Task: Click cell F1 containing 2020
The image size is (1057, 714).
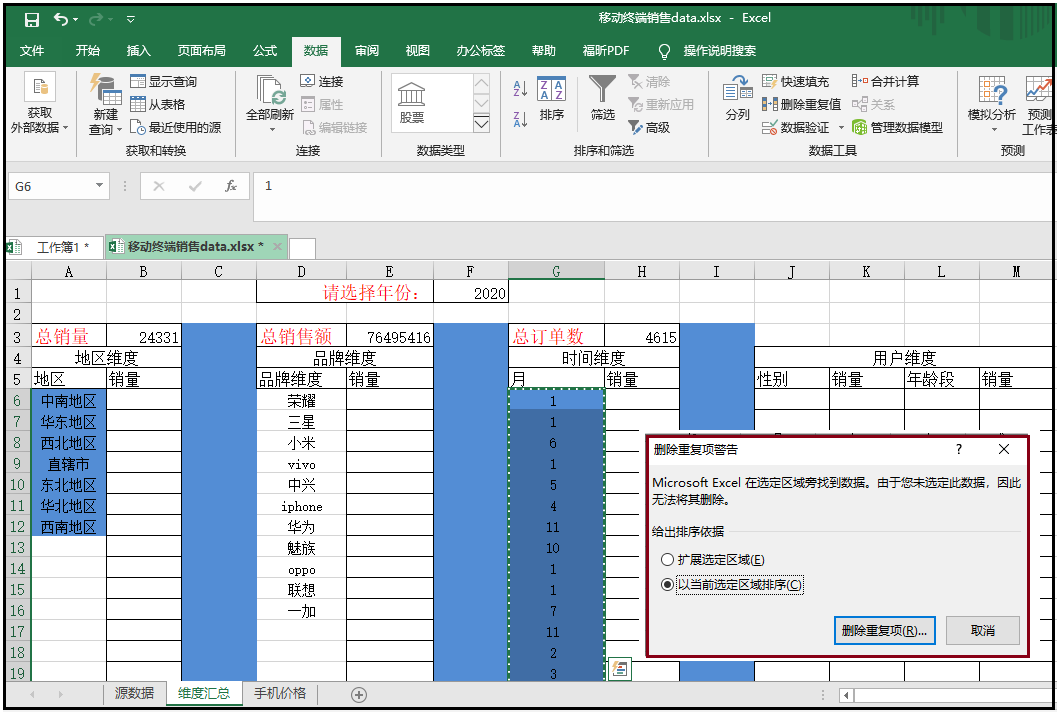Action: click(471, 293)
